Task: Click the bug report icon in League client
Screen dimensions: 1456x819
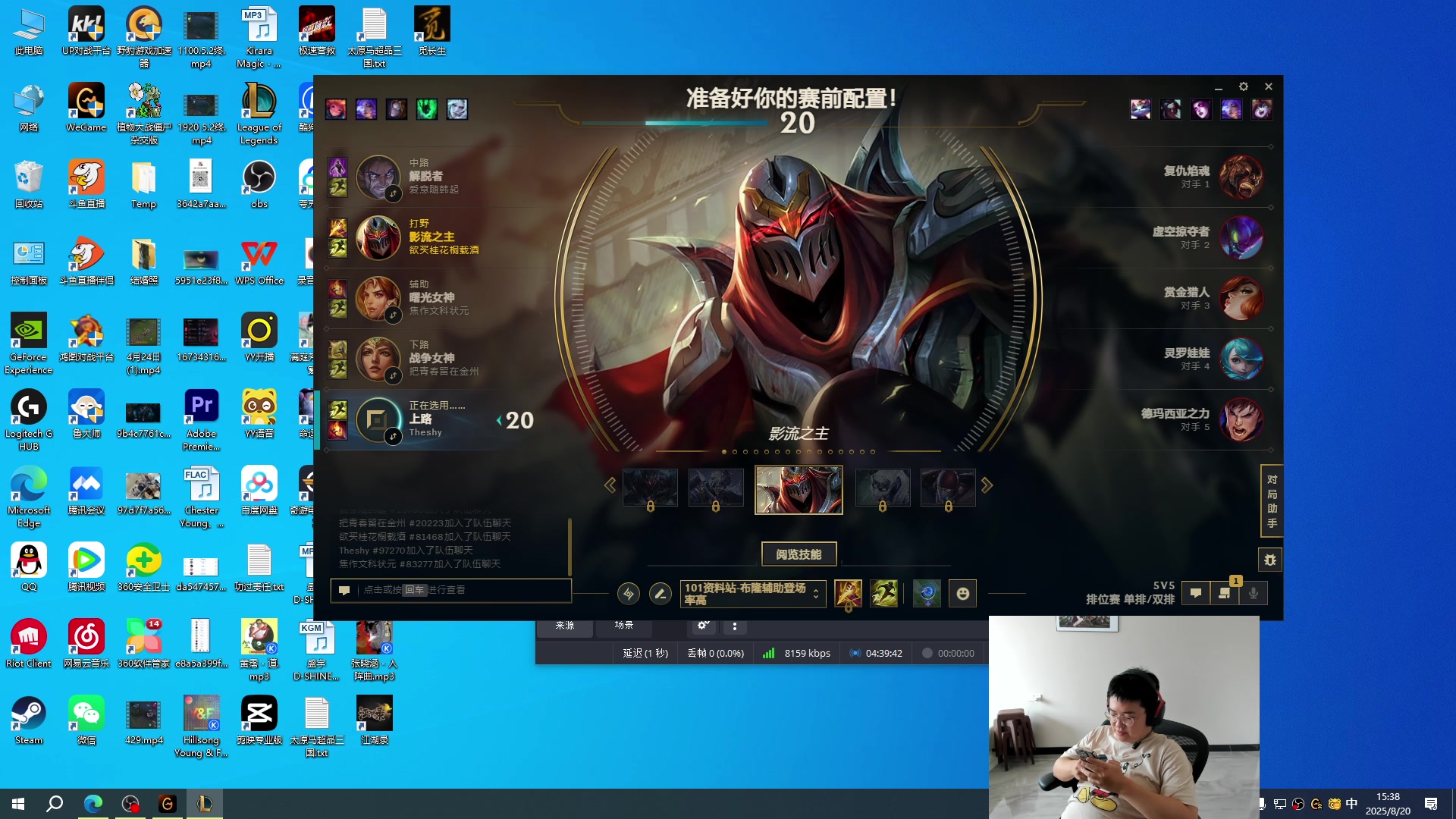Action: click(1270, 560)
